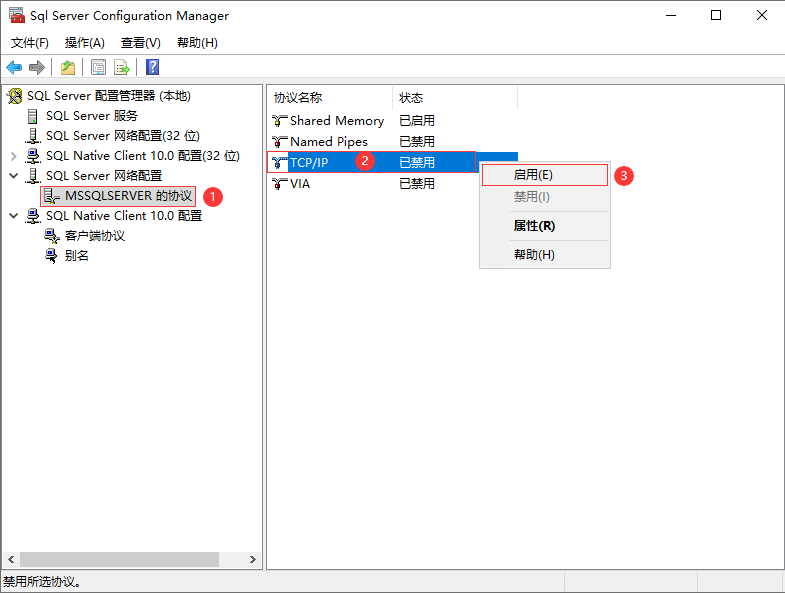Open the 帮助(H) menu in menu bar
Screen dimensions: 785x593
[197, 43]
